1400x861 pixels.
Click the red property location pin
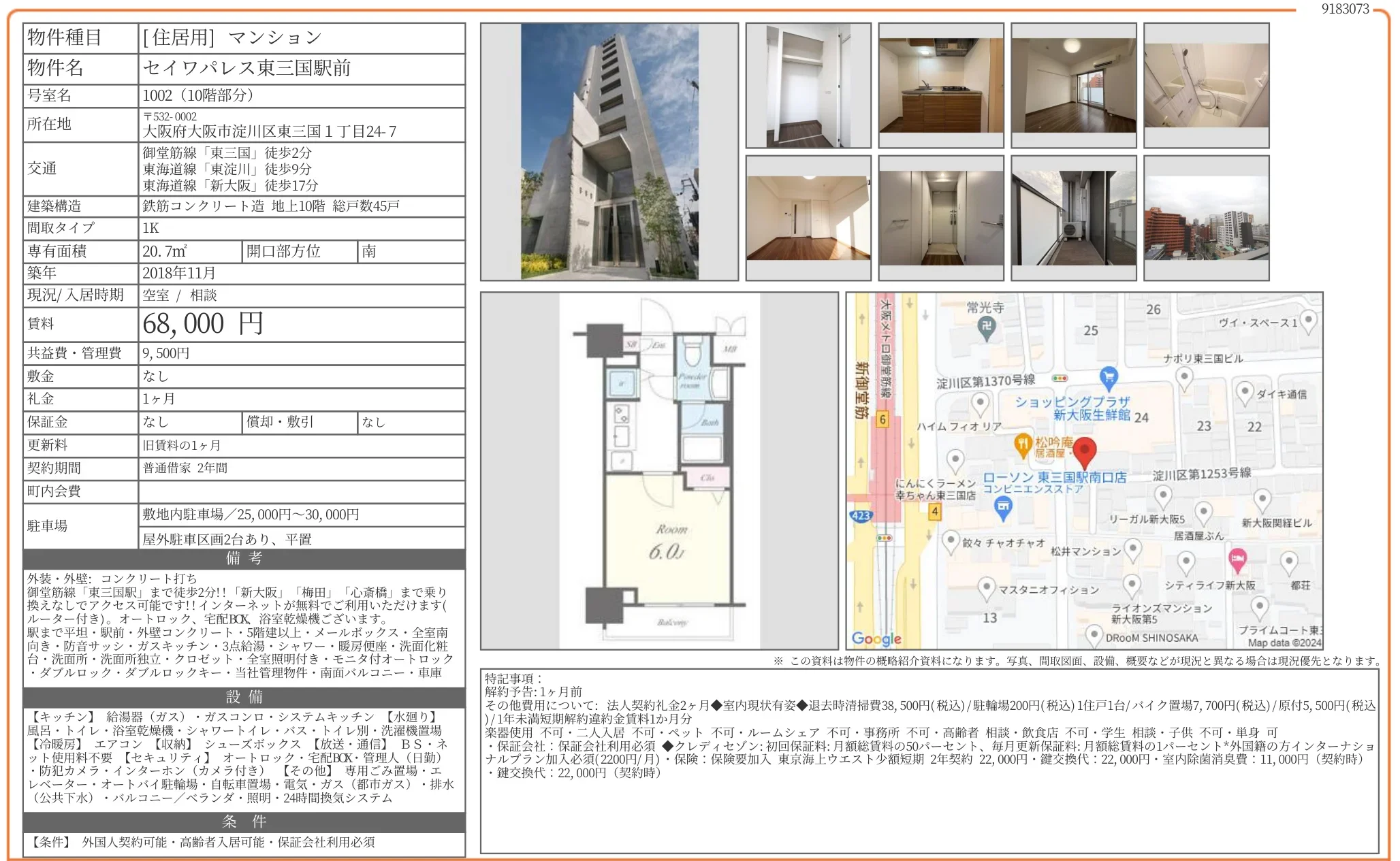(1083, 452)
